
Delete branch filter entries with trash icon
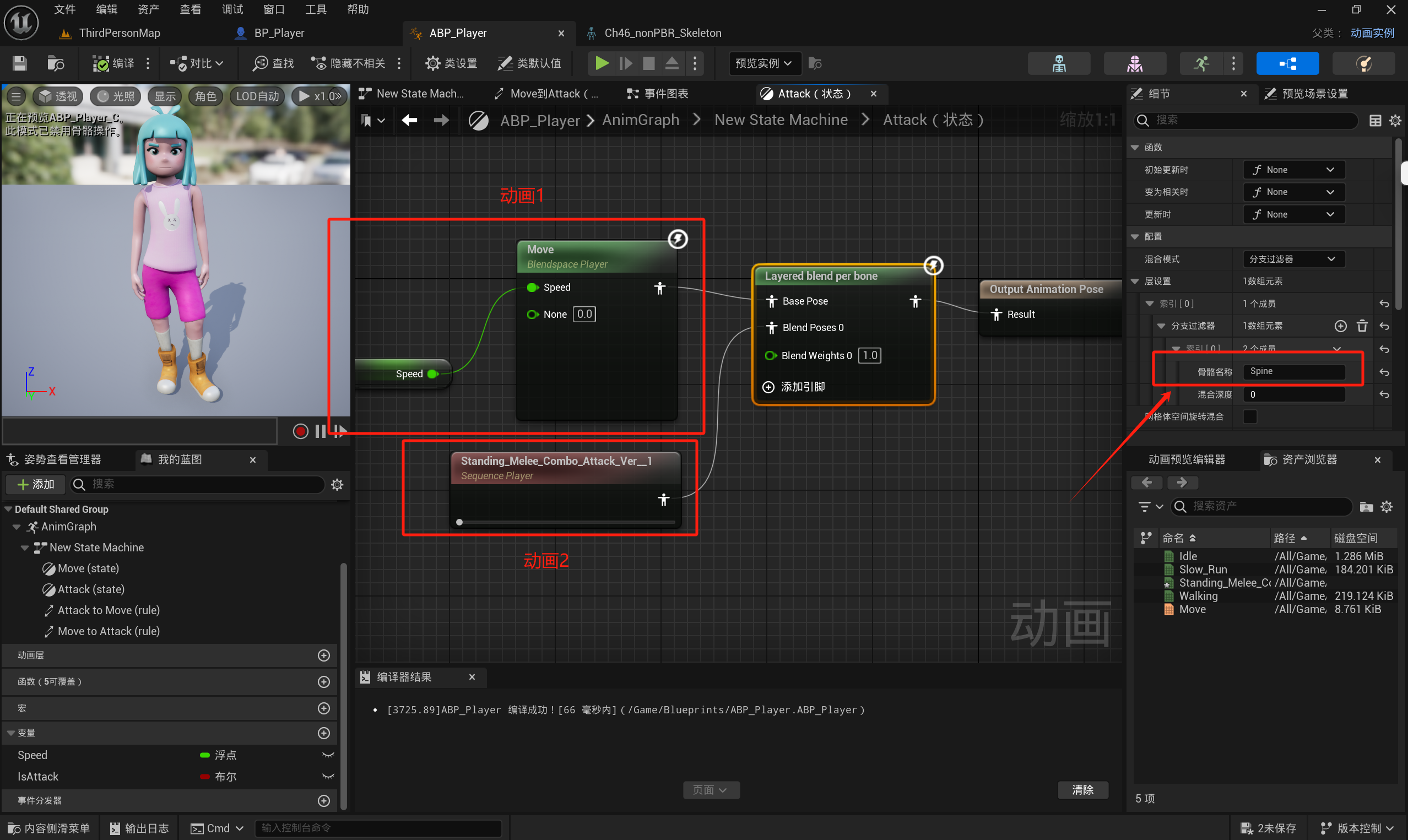pyautogui.click(x=1362, y=326)
